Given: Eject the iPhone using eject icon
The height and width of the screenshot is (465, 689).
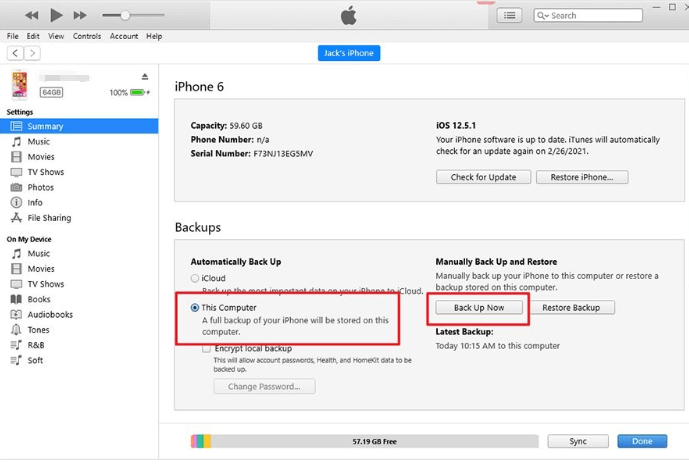Looking at the screenshot, I should pyautogui.click(x=145, y=77).
